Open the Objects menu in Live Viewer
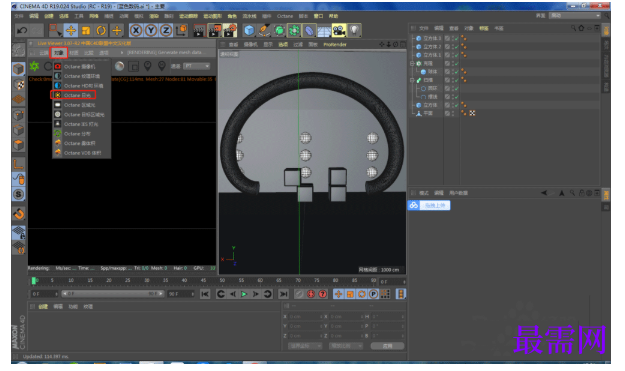The width and height of the screenshot is (625, 371). click(x=59, y=53)
